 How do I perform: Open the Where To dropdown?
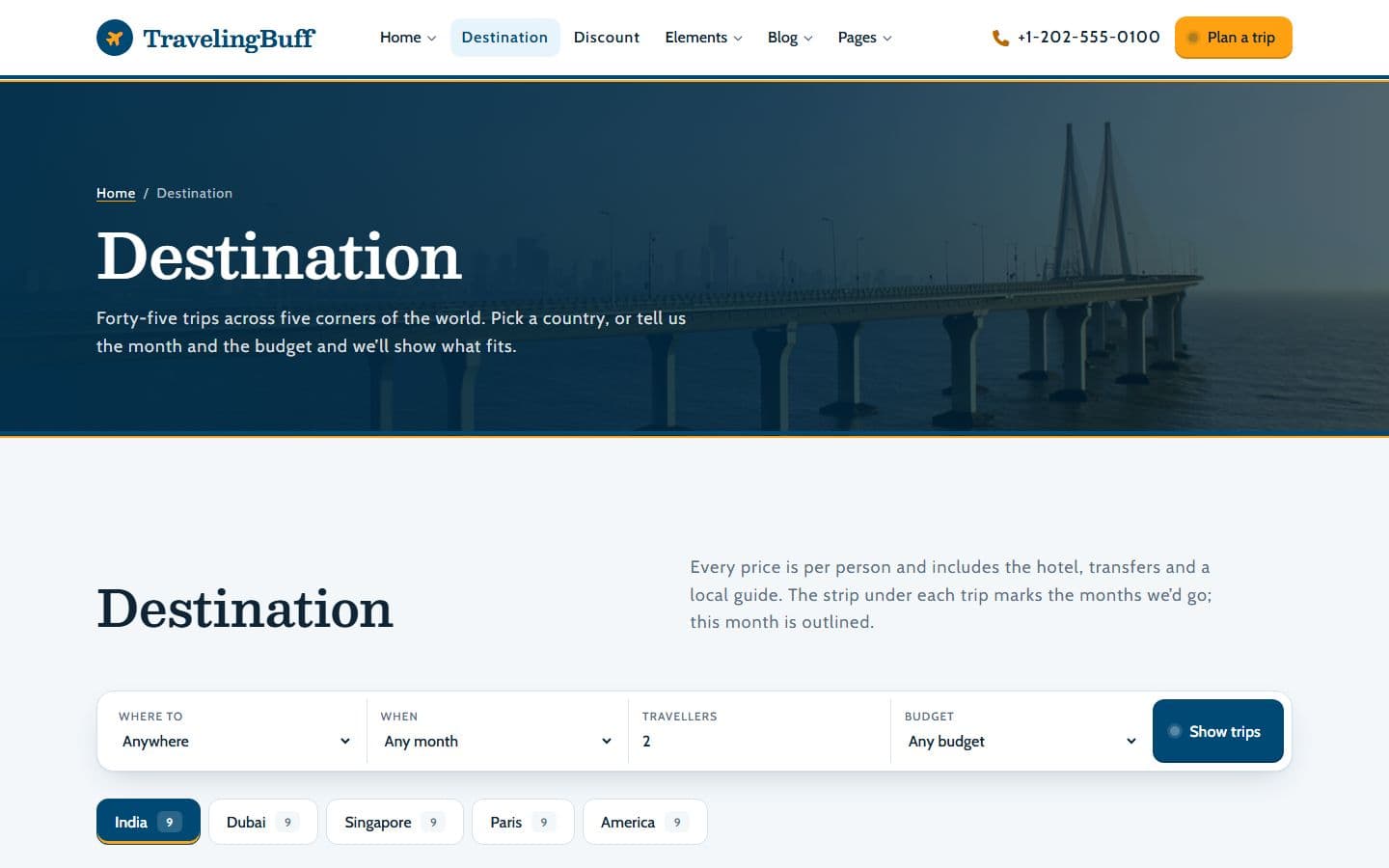235,741
